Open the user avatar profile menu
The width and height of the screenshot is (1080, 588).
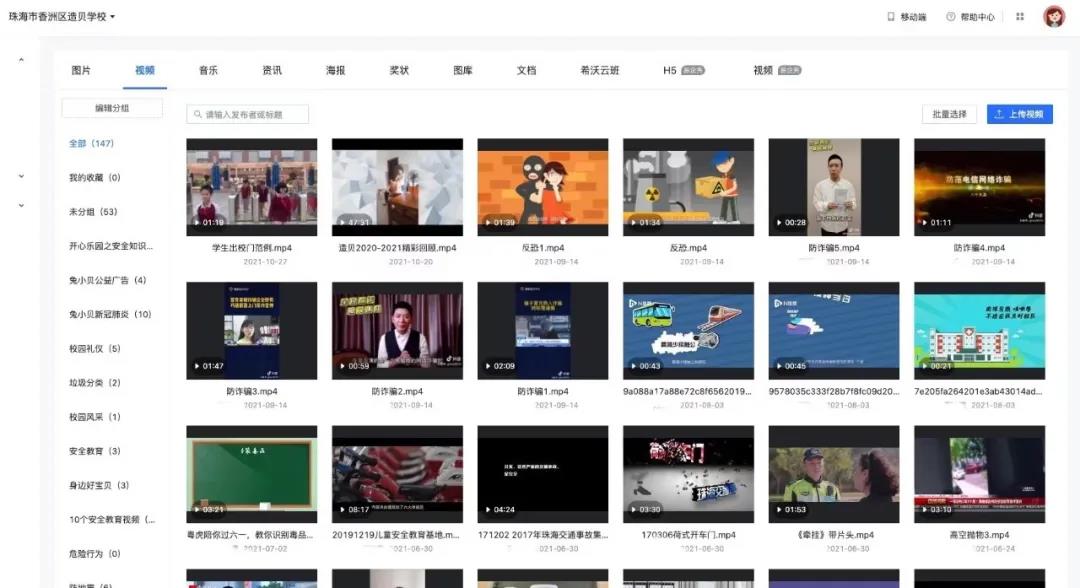(x=1053, y=17)
